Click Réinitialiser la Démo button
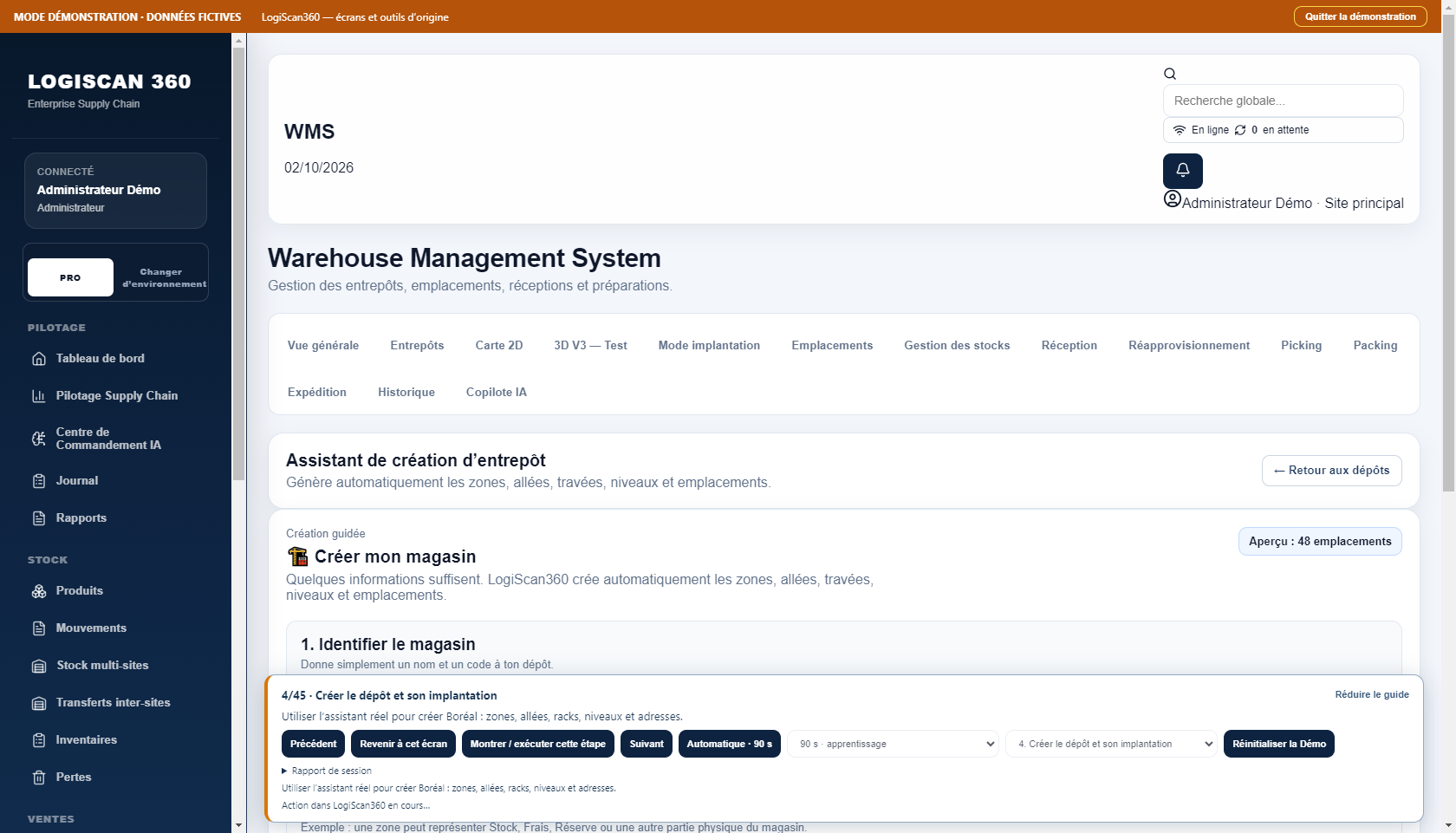1456x833 pixels. [1279, 744]
